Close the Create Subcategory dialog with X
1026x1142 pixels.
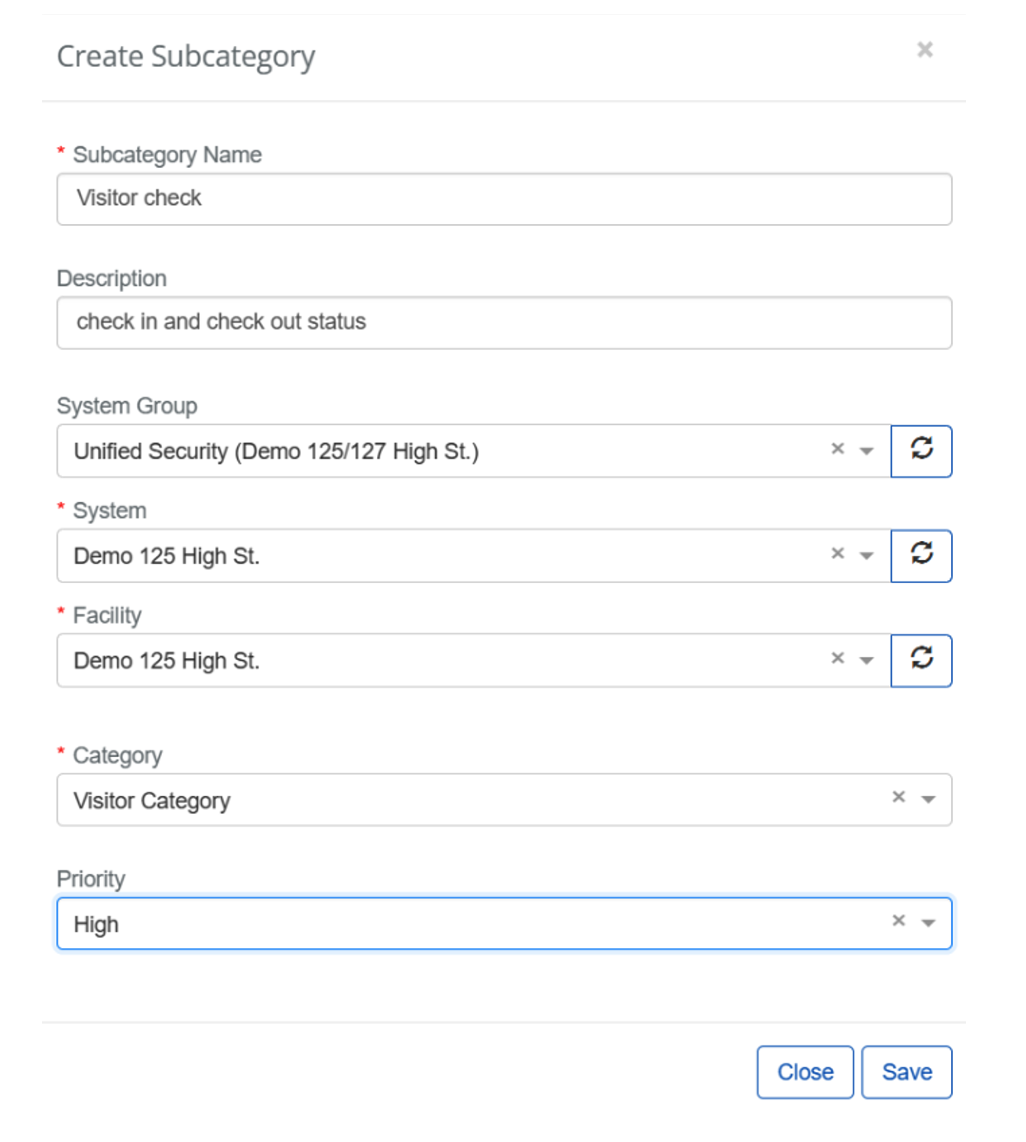925,50
